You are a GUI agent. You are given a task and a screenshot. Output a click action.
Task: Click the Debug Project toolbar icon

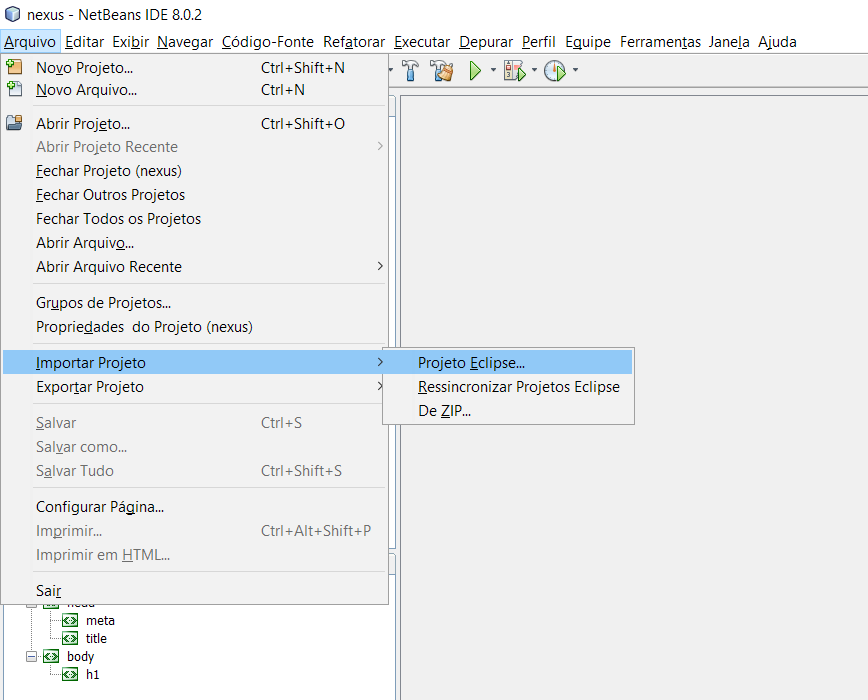pyautogui.click(x=515, y=70)
